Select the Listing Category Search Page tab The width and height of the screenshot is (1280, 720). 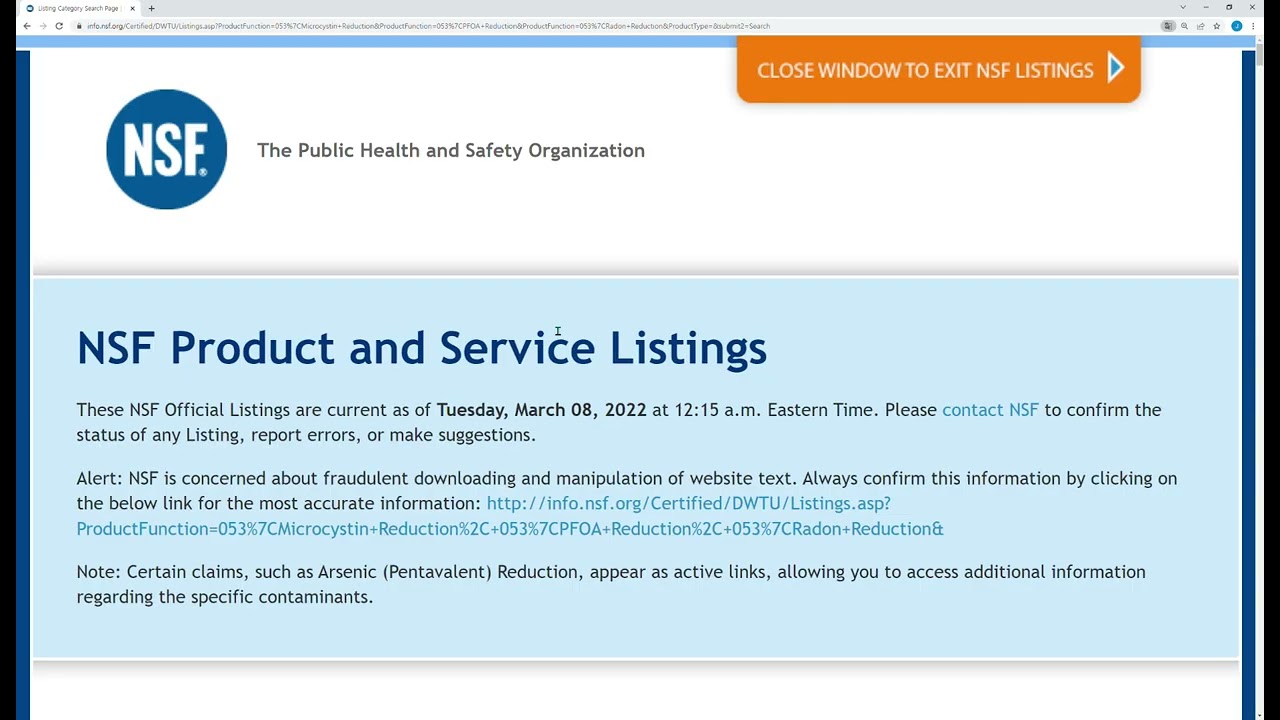coord(80,8)
